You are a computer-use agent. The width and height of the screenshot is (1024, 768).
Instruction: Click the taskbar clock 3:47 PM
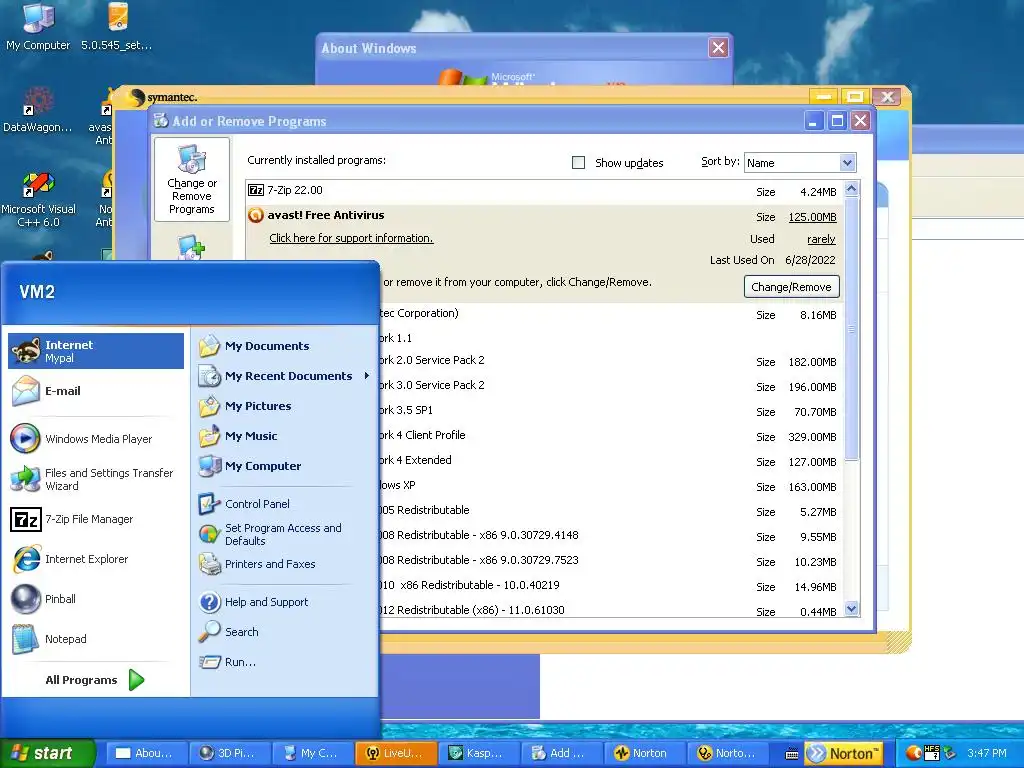pyautogui.click(x=986, y=753)
